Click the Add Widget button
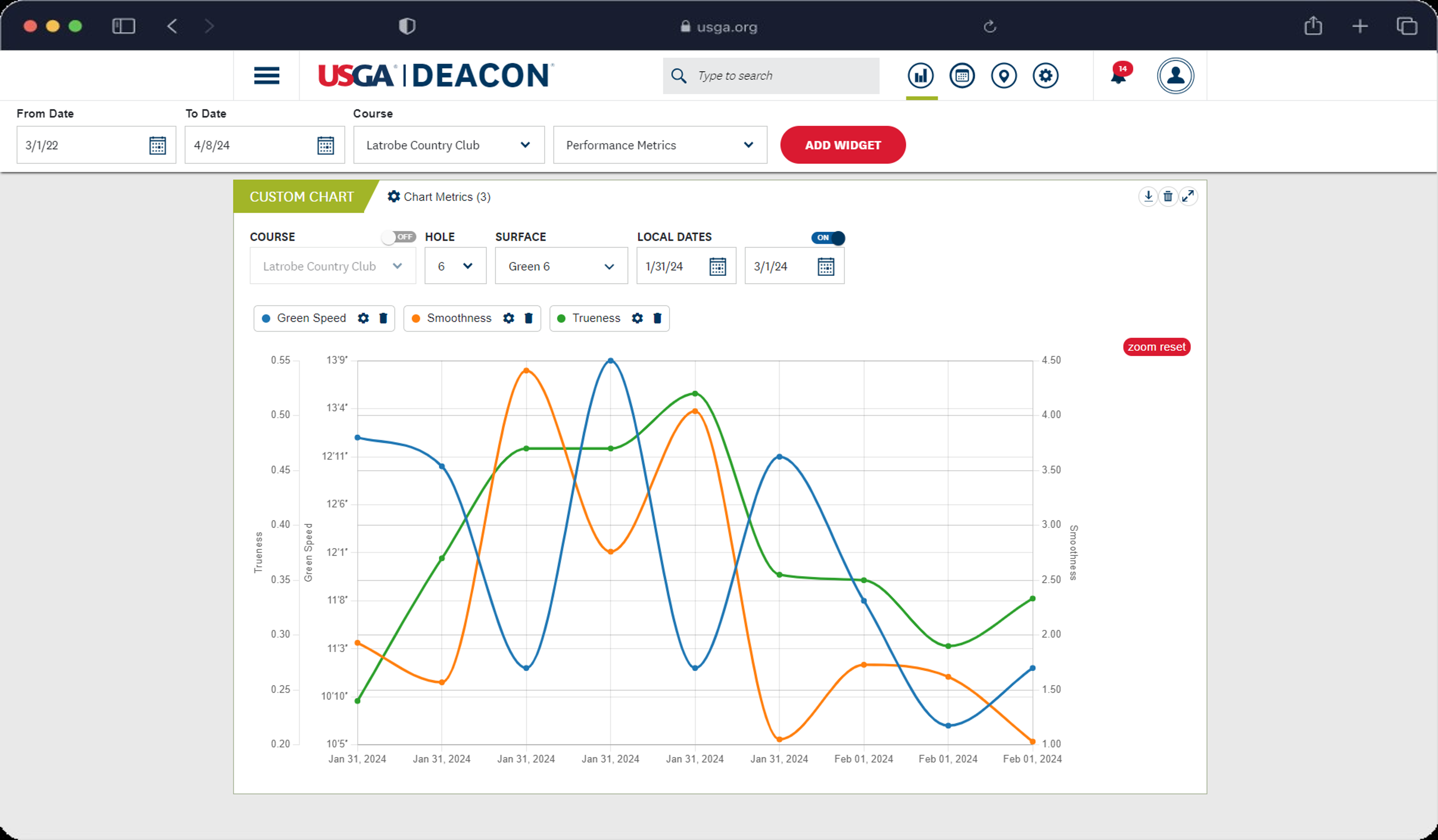 (843, 145)
